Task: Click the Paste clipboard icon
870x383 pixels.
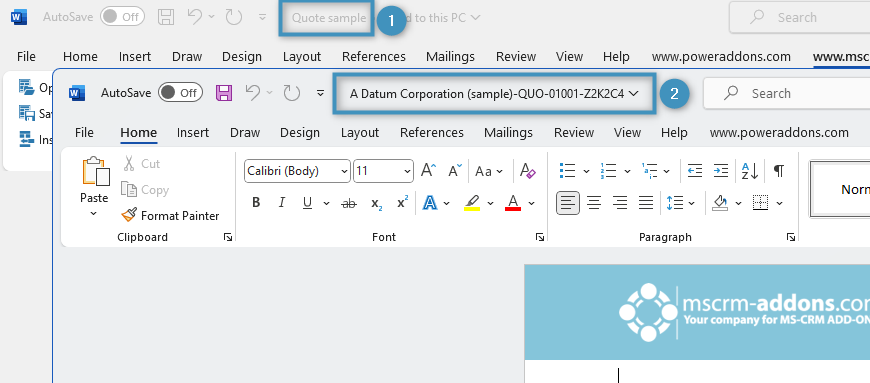Action: 95,172
